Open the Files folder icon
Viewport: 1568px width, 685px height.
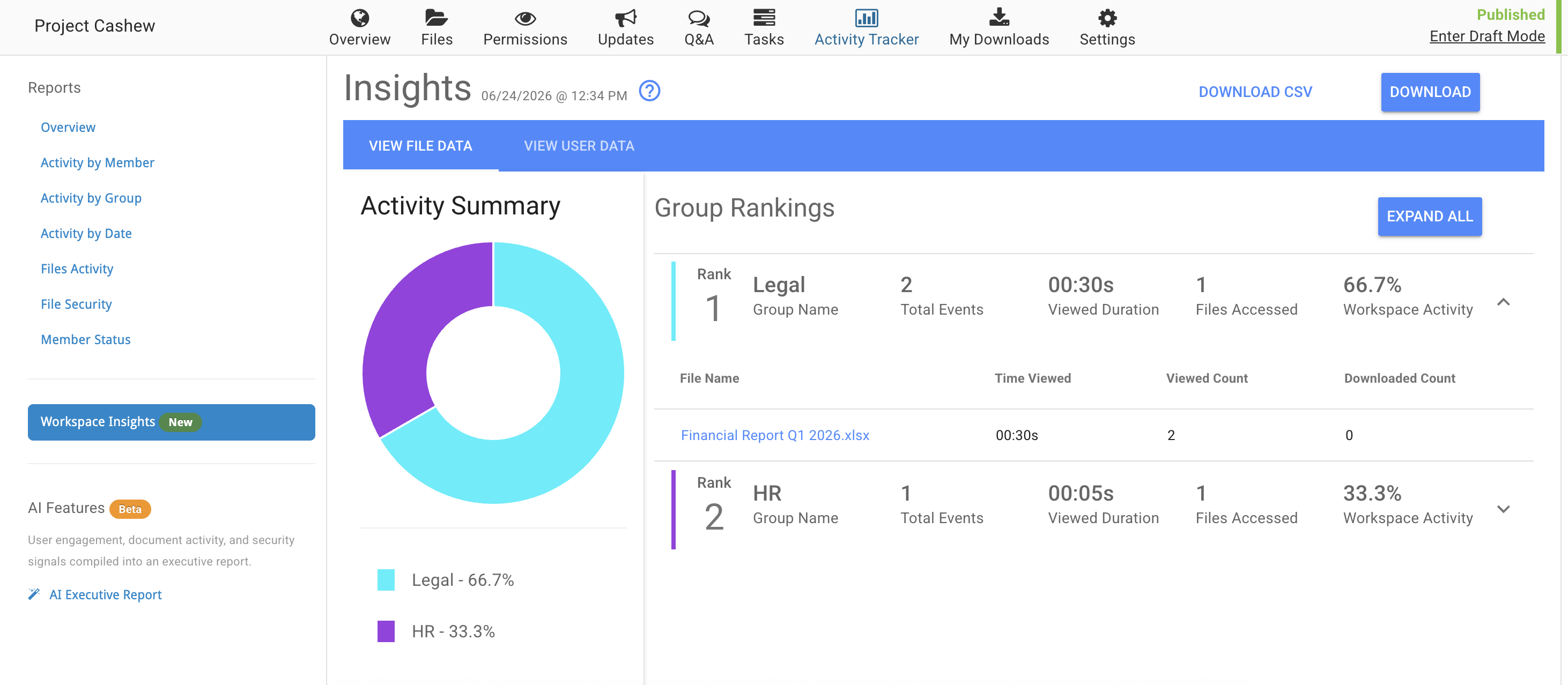pos(437,18)
